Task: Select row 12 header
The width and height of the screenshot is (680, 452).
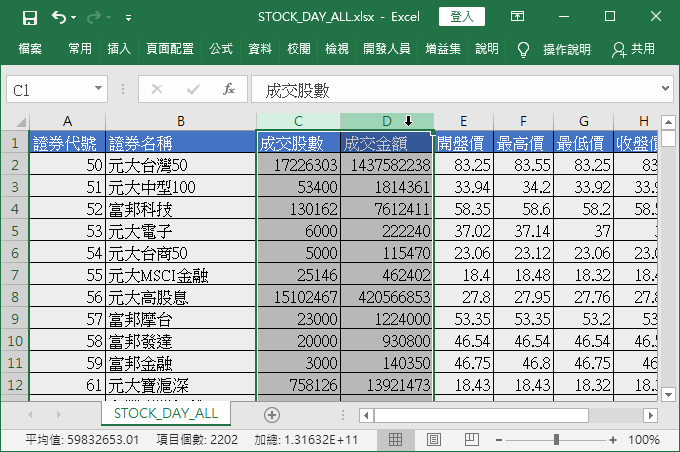Action: pyautogui.click(x=15, y=384)
